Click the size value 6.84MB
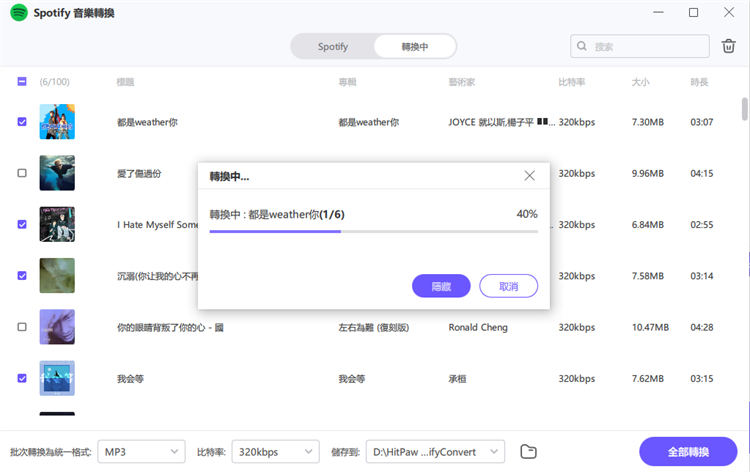The height and width of the screenshot is (472, 750). (648, 224)
